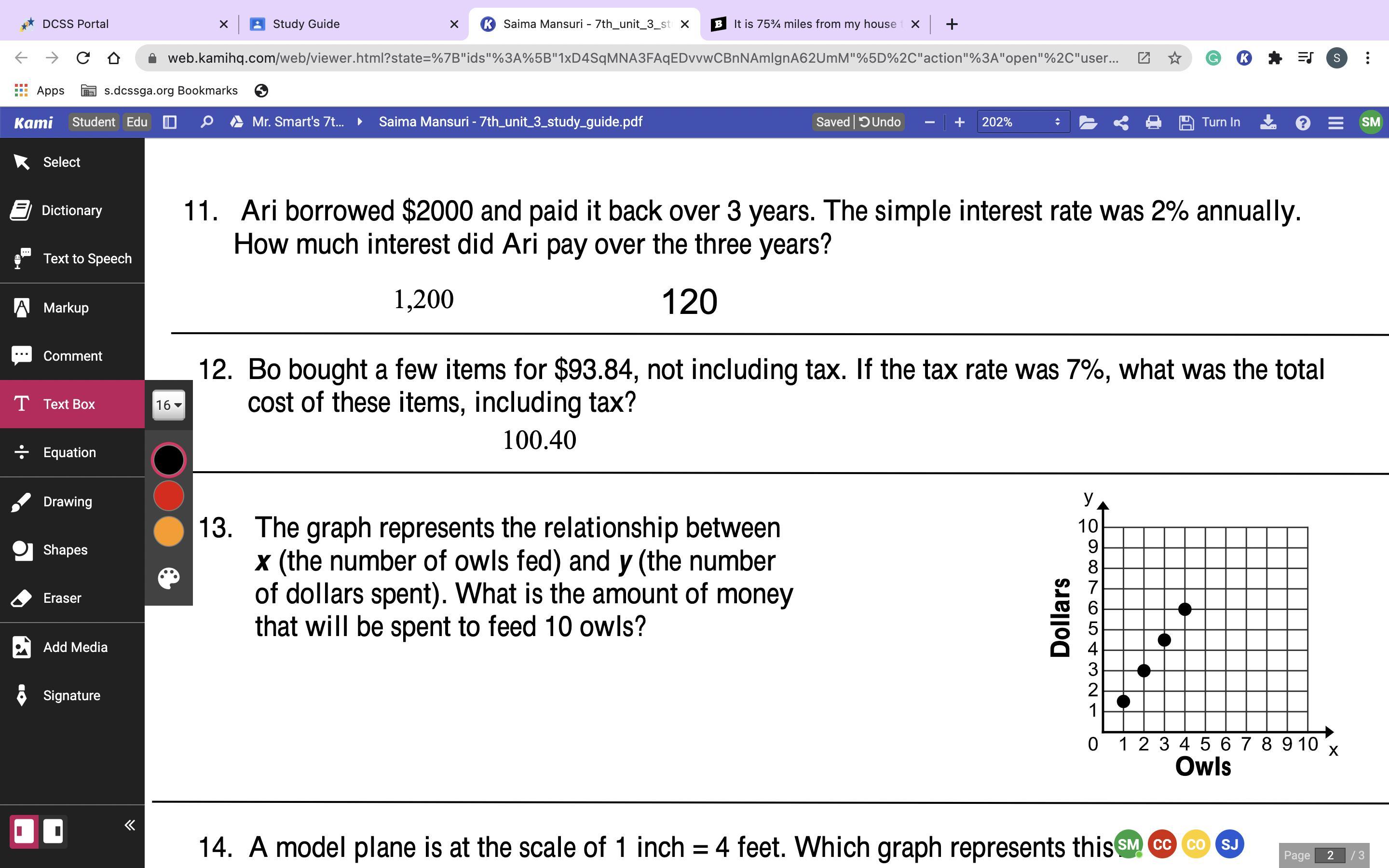
Task: Open the Dictionary tool
Action: pyautogui.click(x=71, y=211)
